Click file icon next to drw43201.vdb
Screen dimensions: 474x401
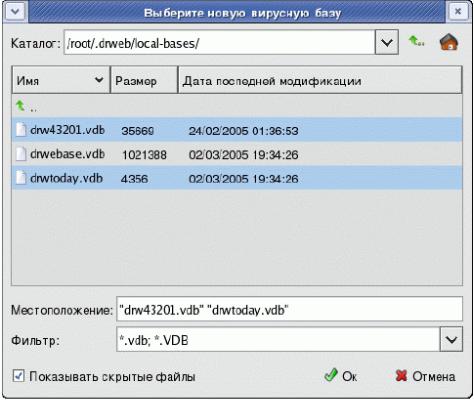[21, 130]
